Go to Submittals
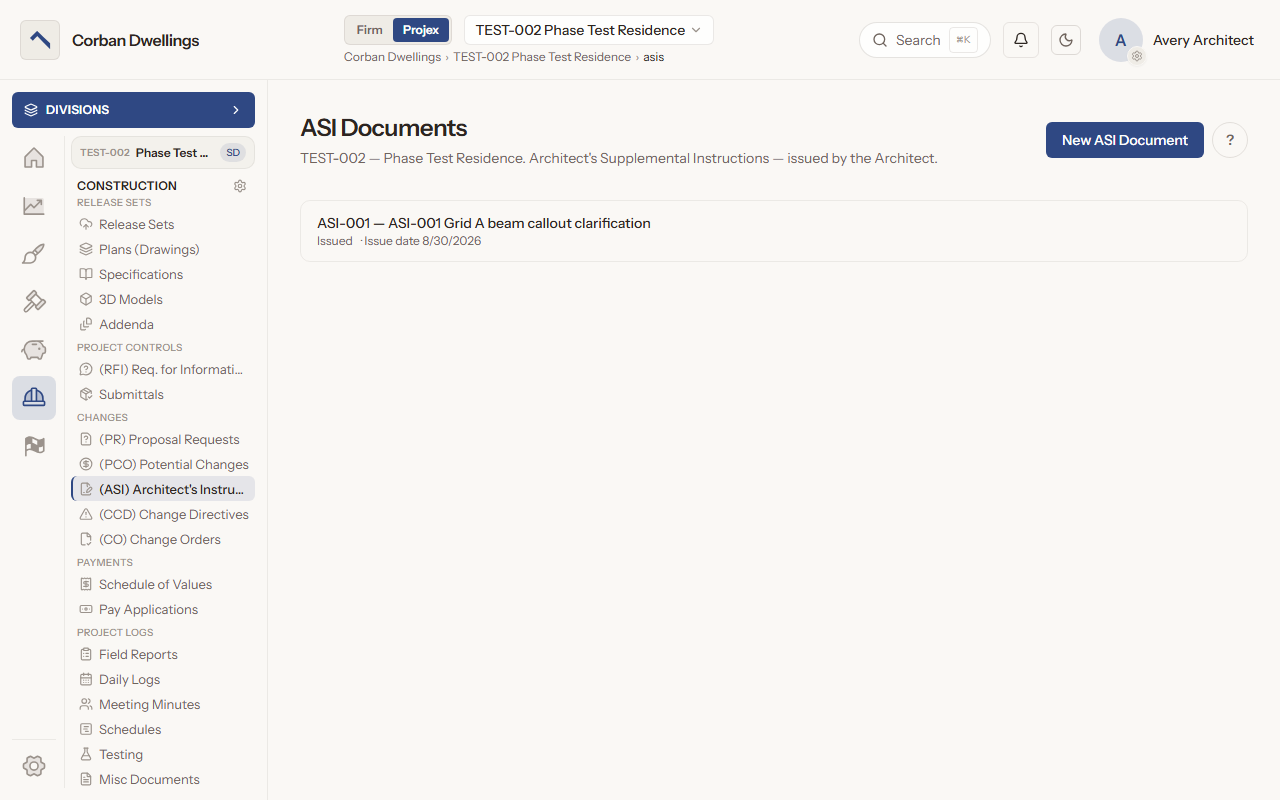1280x800 pixels. pos(163,395)
